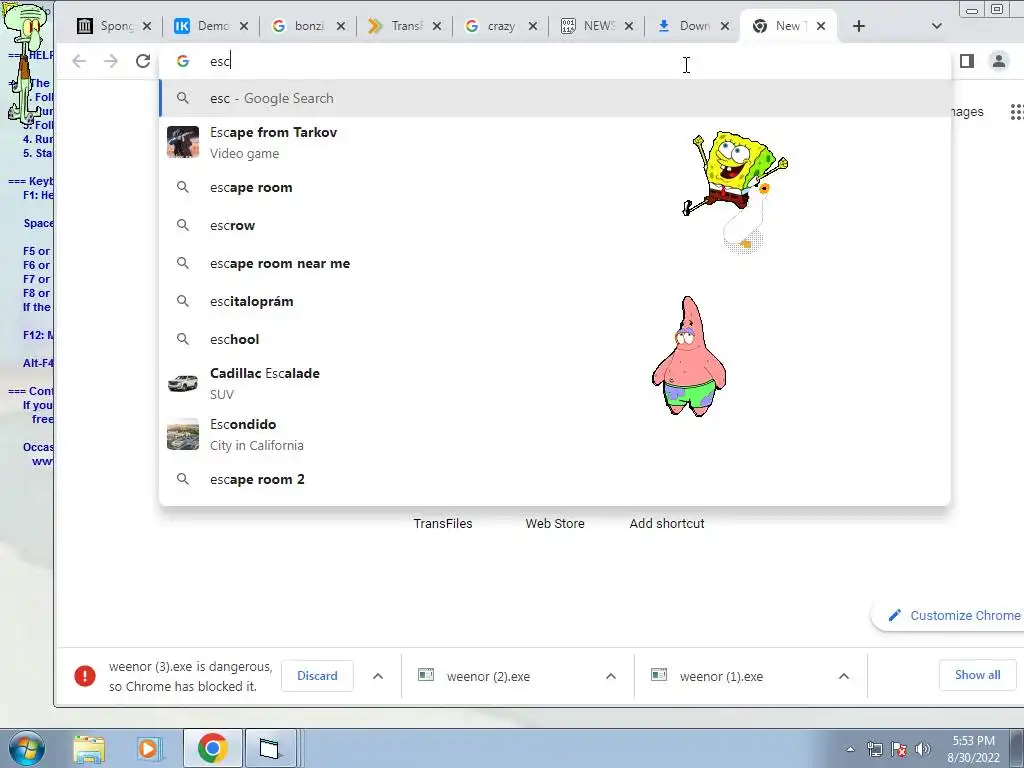Open the weenor (1).exe download item
This screenshot has height=768, width=1024.
pos(721,677)
